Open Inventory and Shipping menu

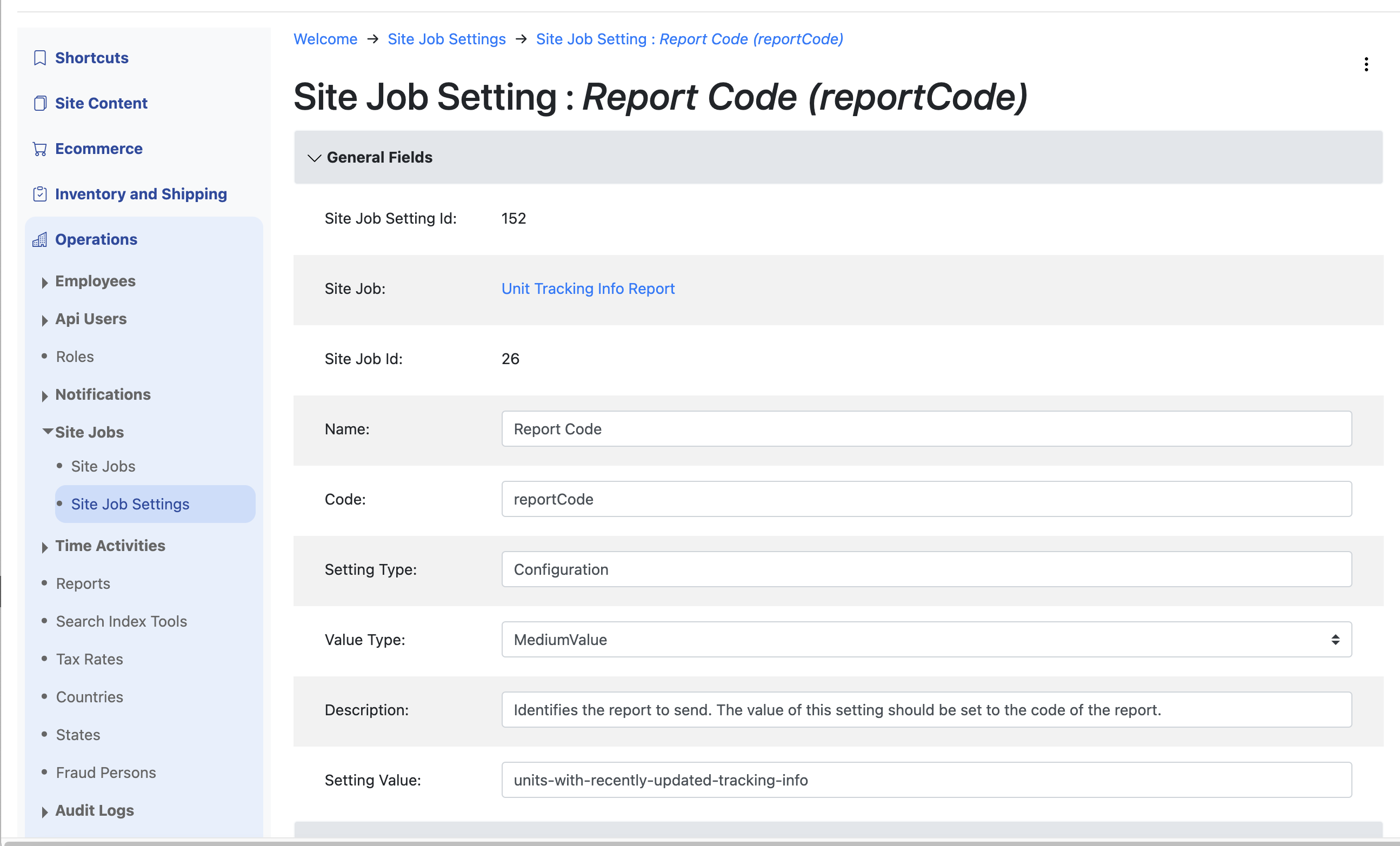click(141, 194)
